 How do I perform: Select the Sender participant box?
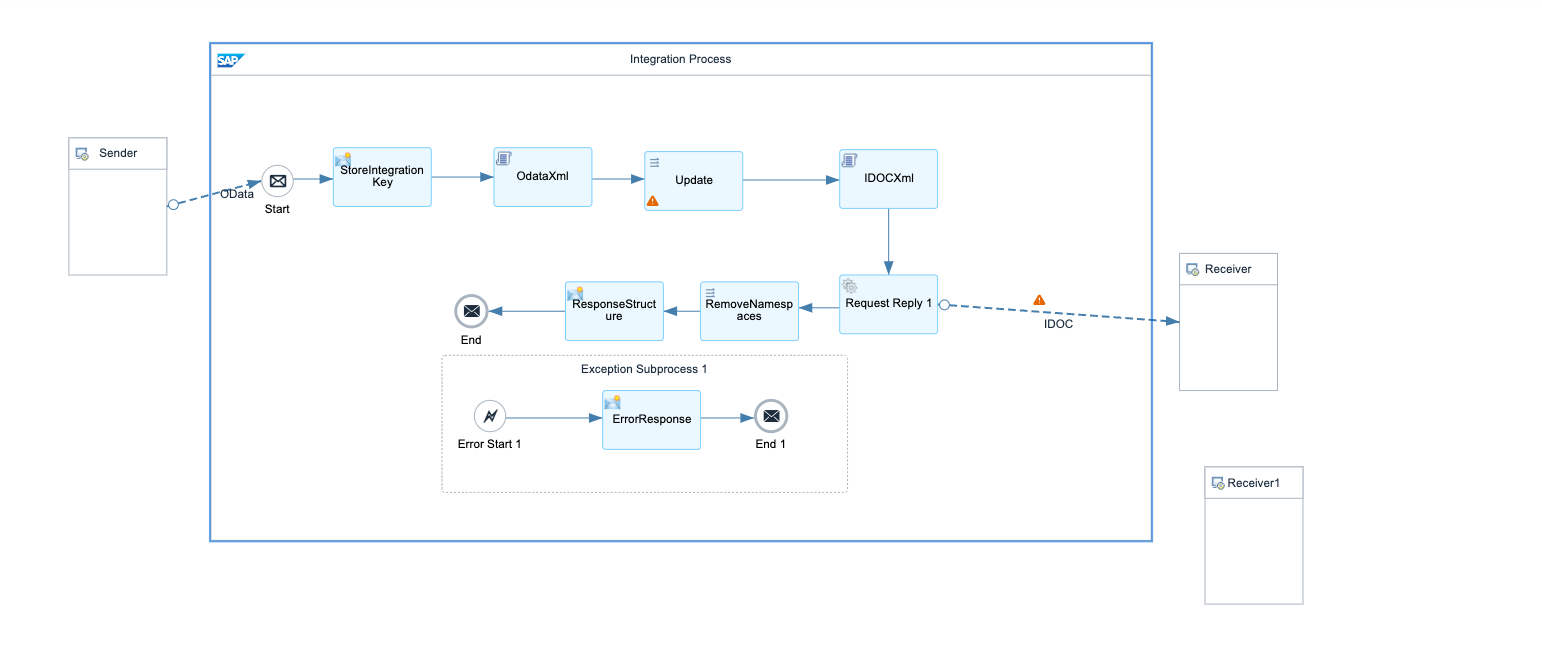pyautogui.click(x=117, y=205)
